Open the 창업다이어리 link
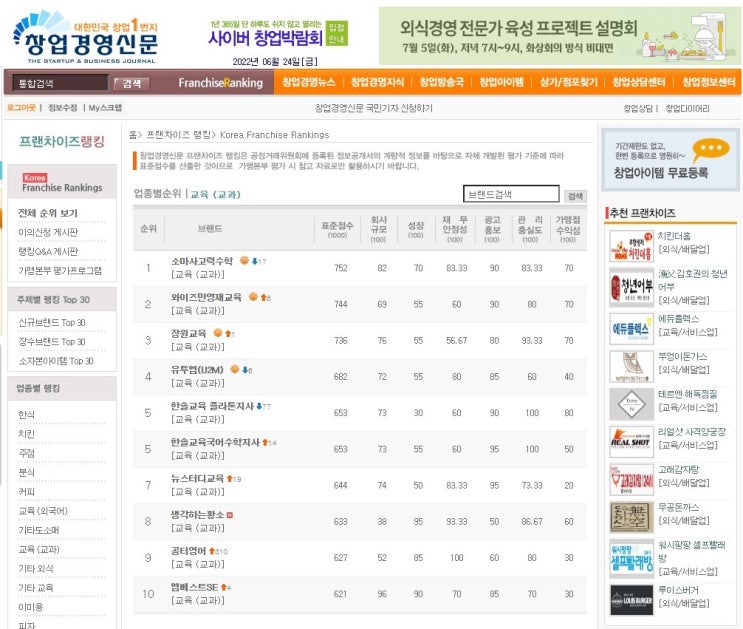This screenshot has width=743, height=629. pos(687,109)
